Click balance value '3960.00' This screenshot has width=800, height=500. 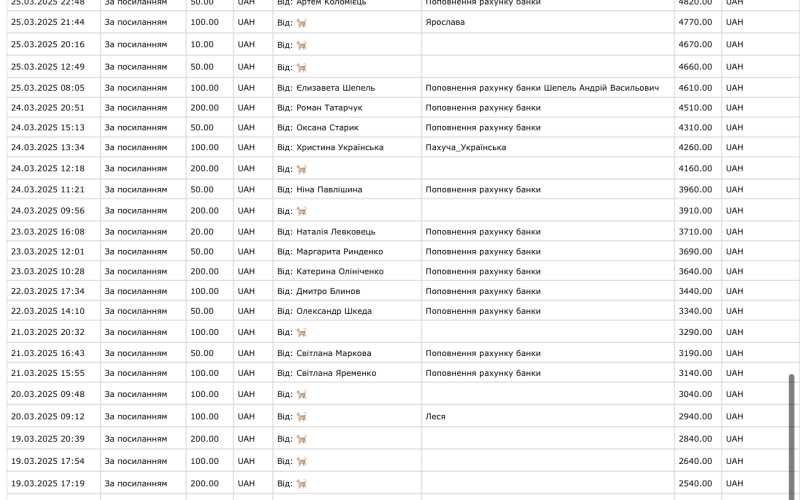click(x=695, y=189)
